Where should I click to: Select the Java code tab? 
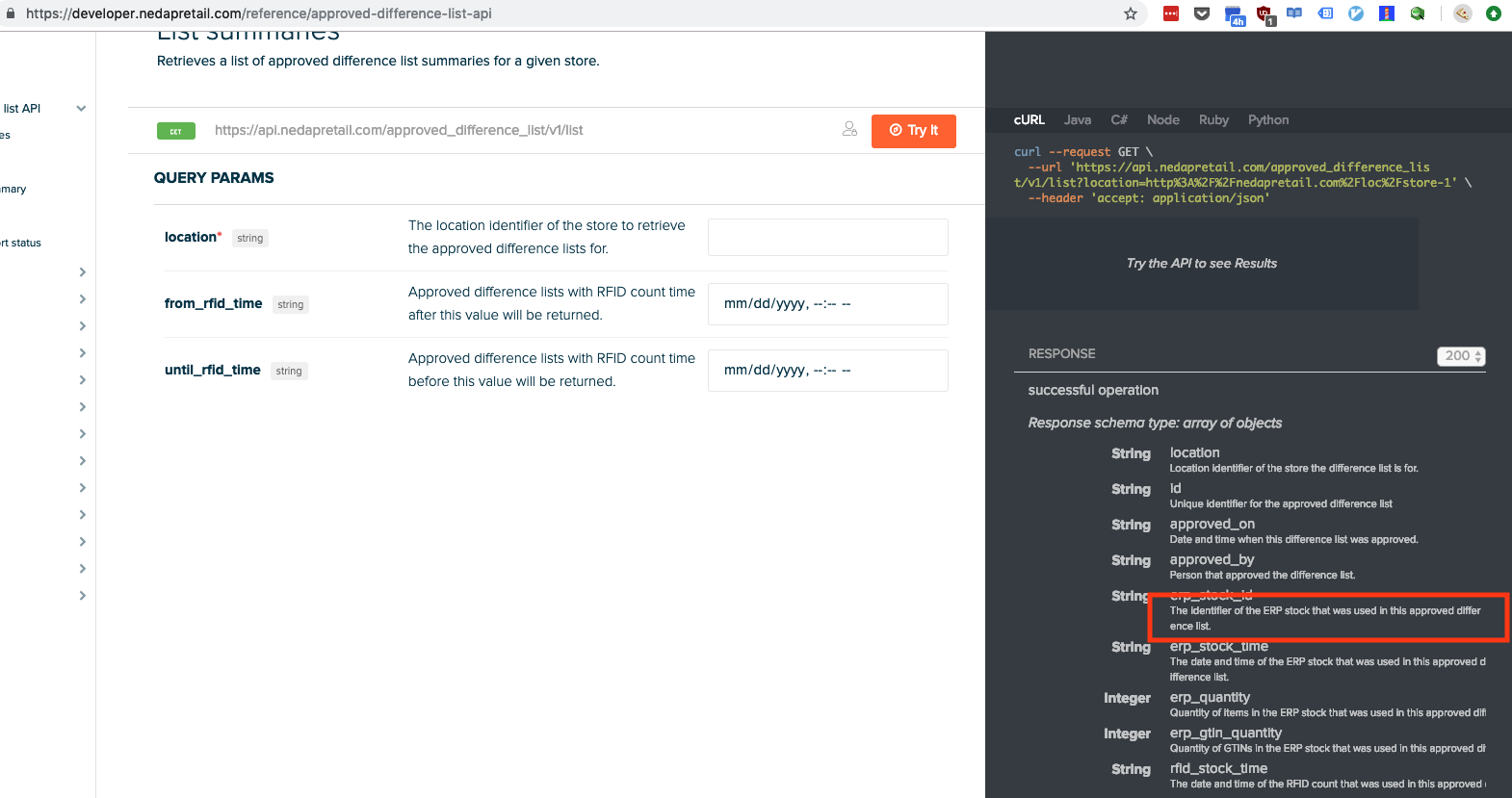point(1078,120)
